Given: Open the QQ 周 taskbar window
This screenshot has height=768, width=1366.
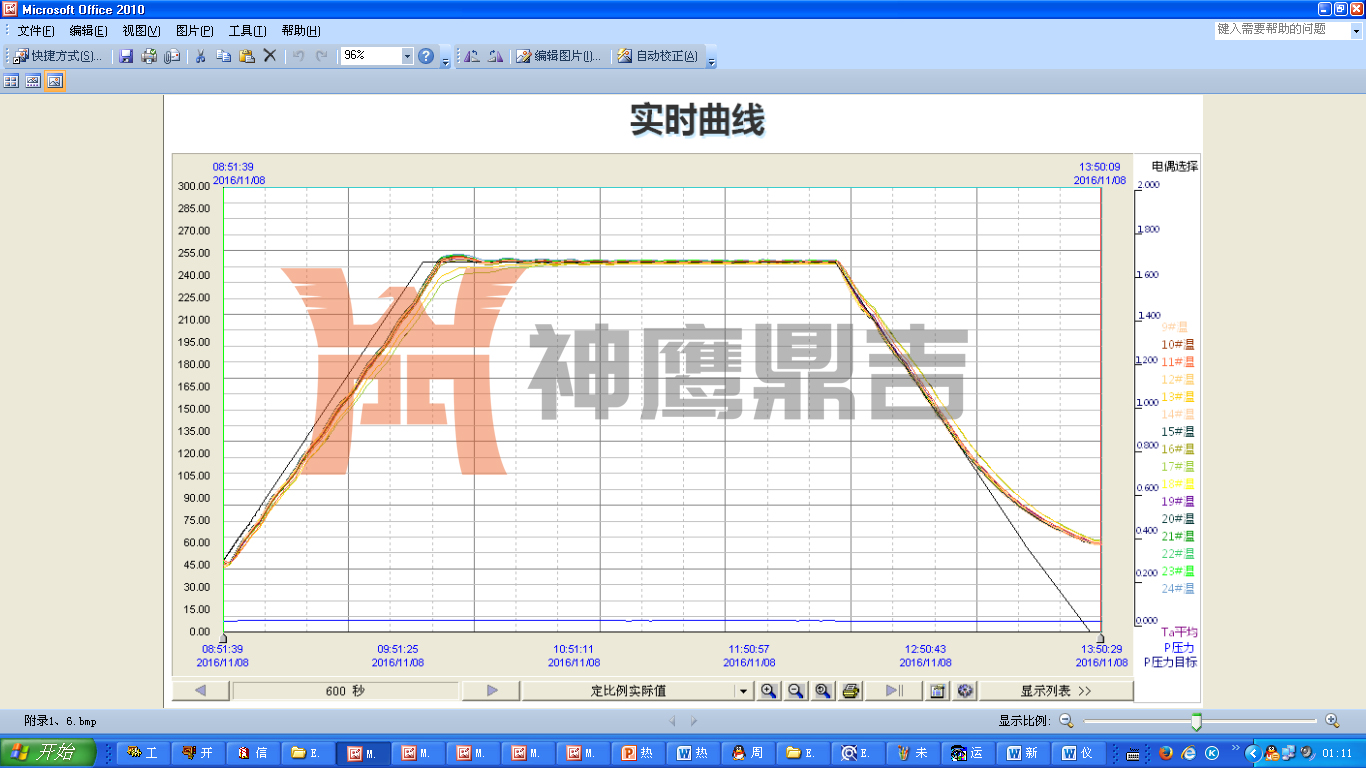Looking at the screenshot, I should [748, 753].
